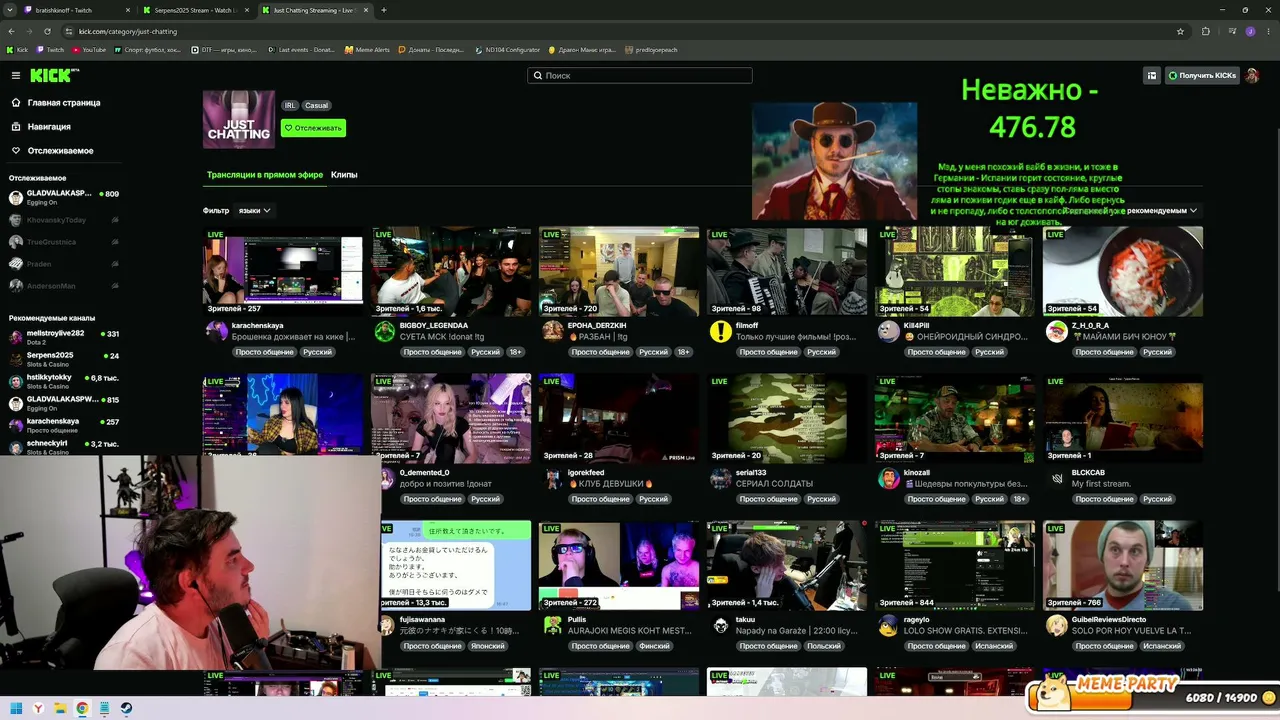Click Польский tag under takuu
The image size is (1280, 720).
(824, 646)
